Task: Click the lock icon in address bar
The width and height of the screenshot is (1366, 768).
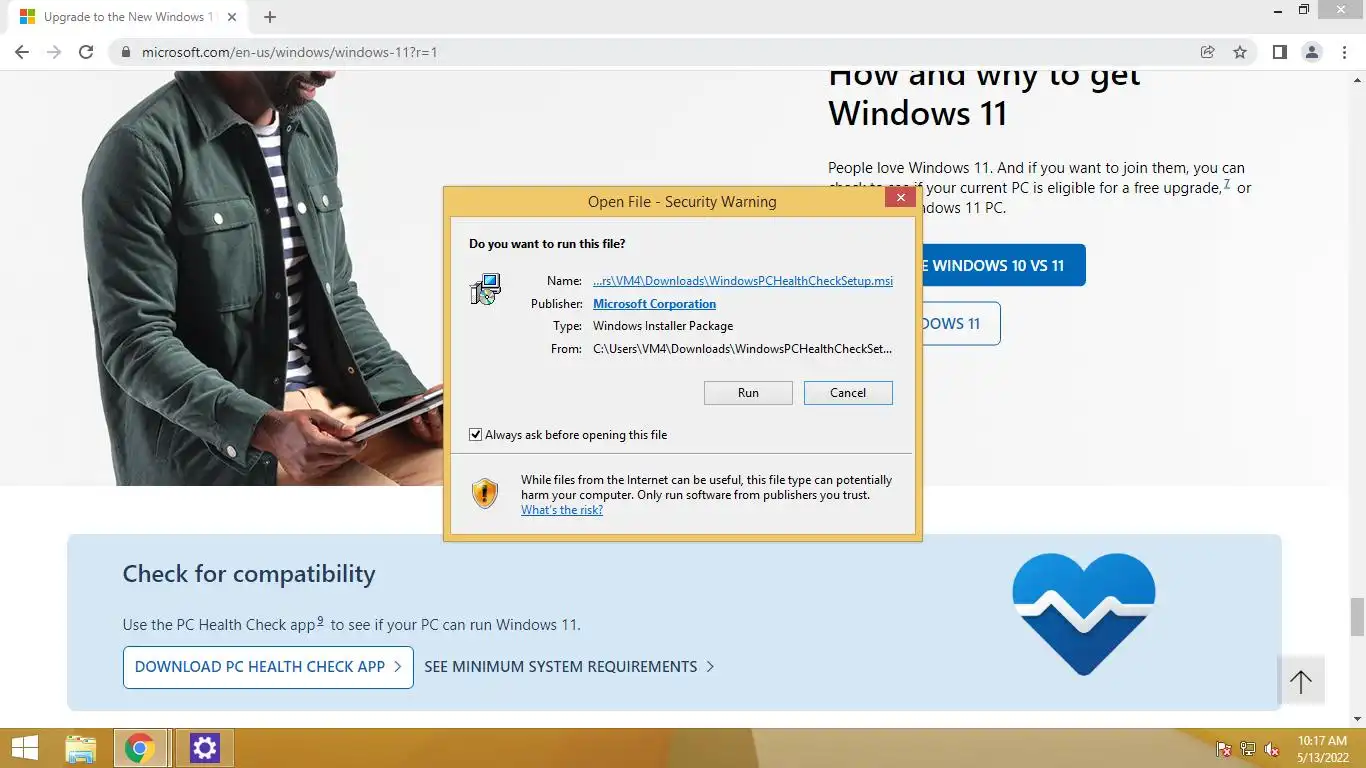Action: [x=125, y=52]
